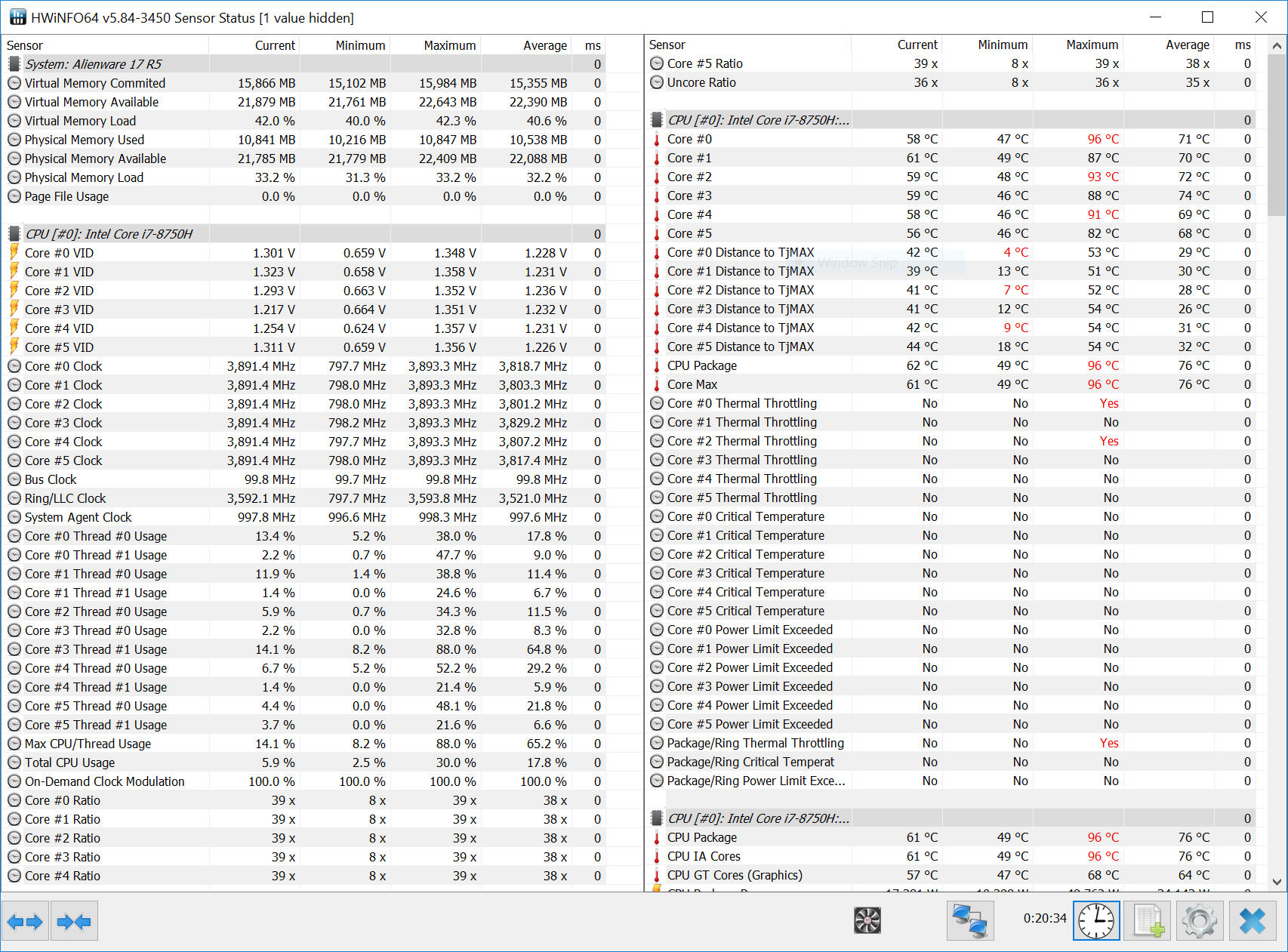Click the lightning icon beside Core #5 VID
This screenshot has height=952, width=1288.
[x=14, y=347]
